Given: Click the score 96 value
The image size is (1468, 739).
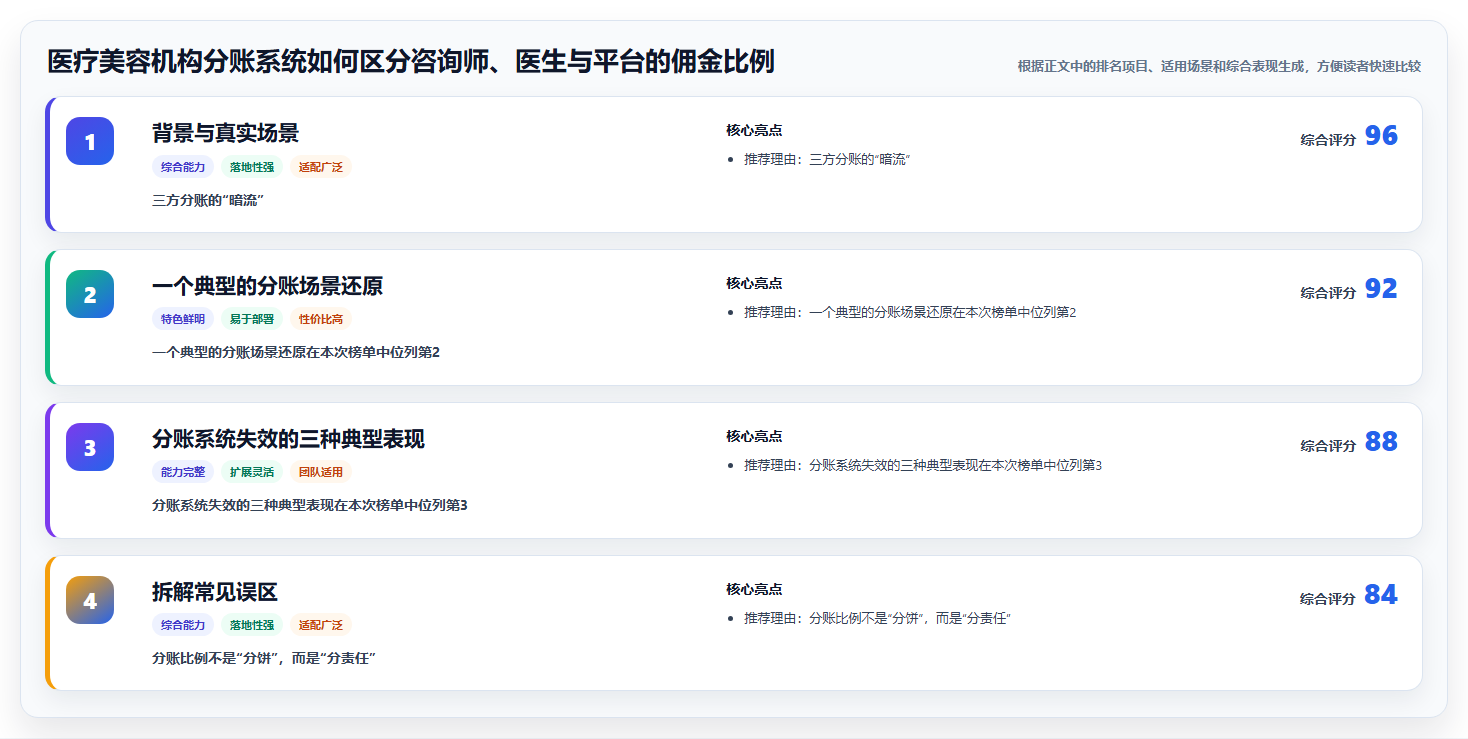Looking at the screenshot, I should point(1381,136).
